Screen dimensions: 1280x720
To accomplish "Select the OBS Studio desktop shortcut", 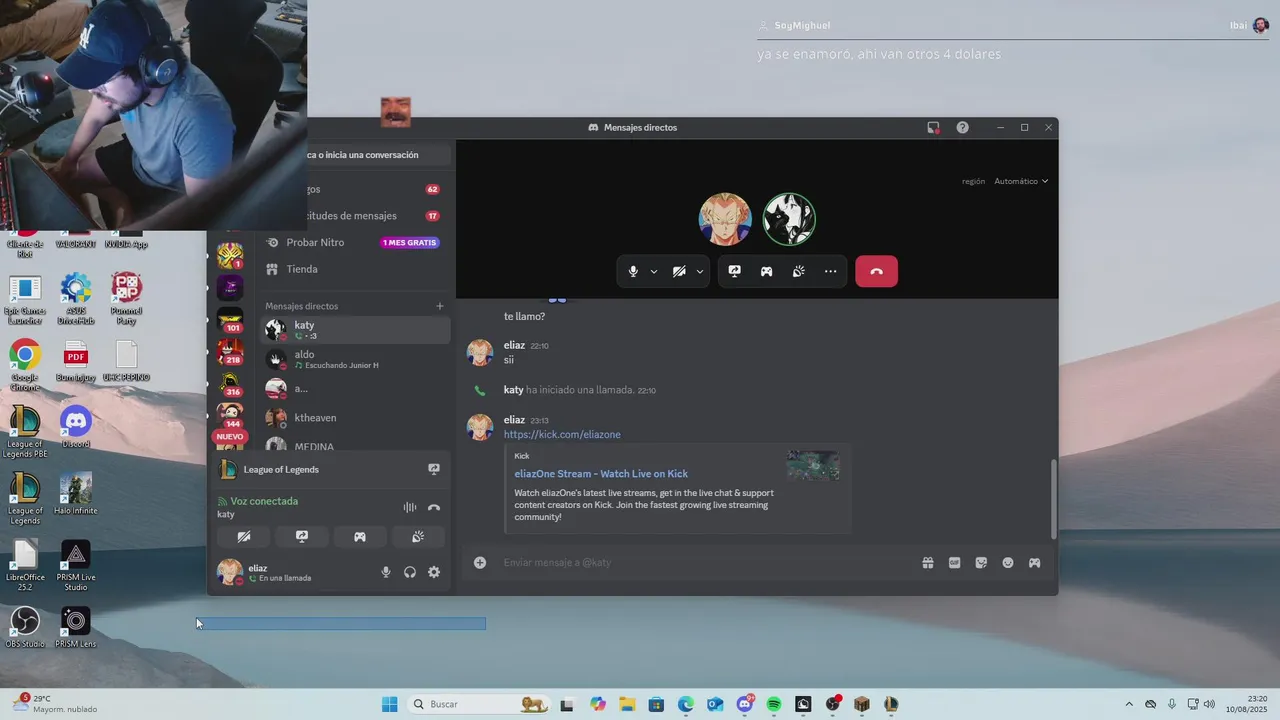I will [25, 627].
